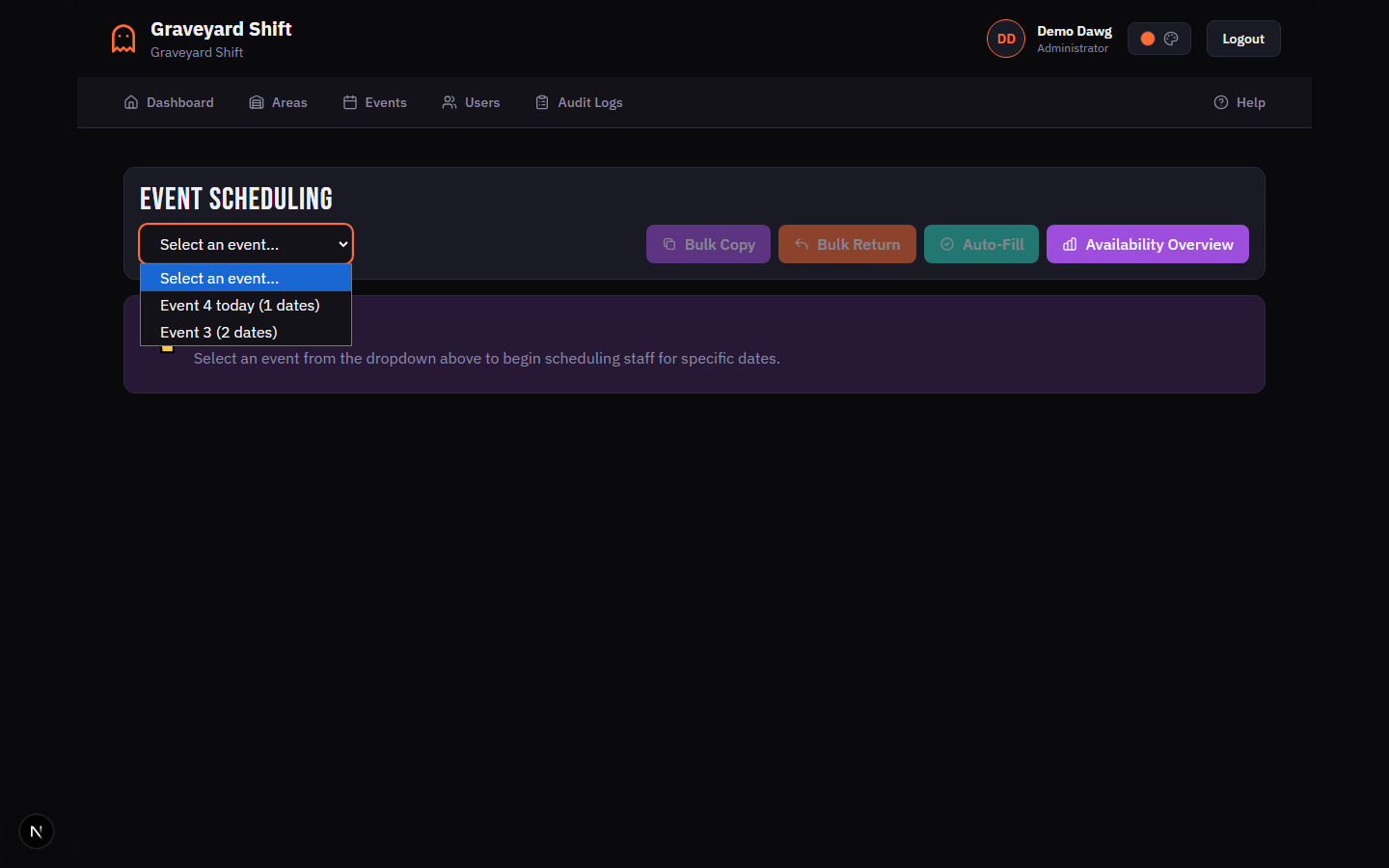The height and width of the screenshot is (868, 1389).
Task: Click the Logout button
Action: [x=1242, y=38]
